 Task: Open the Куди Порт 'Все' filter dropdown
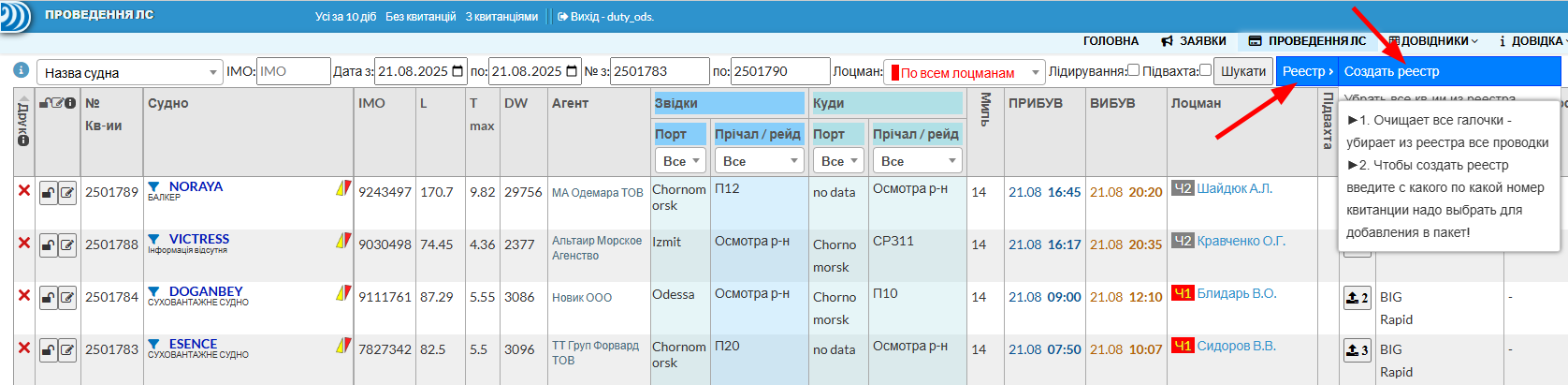pyautogui.click(x=838, y=161)
